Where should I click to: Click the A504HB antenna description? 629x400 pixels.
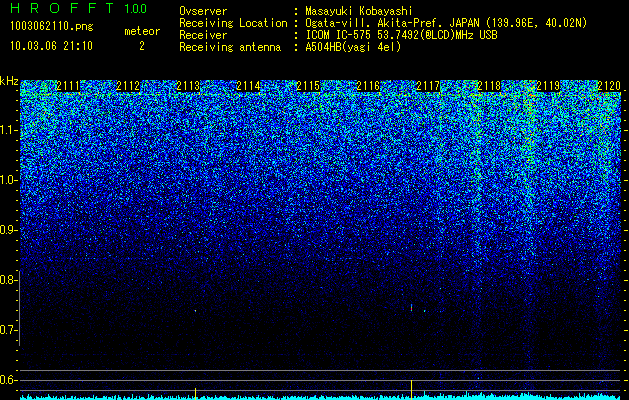[x=353, y=47]
